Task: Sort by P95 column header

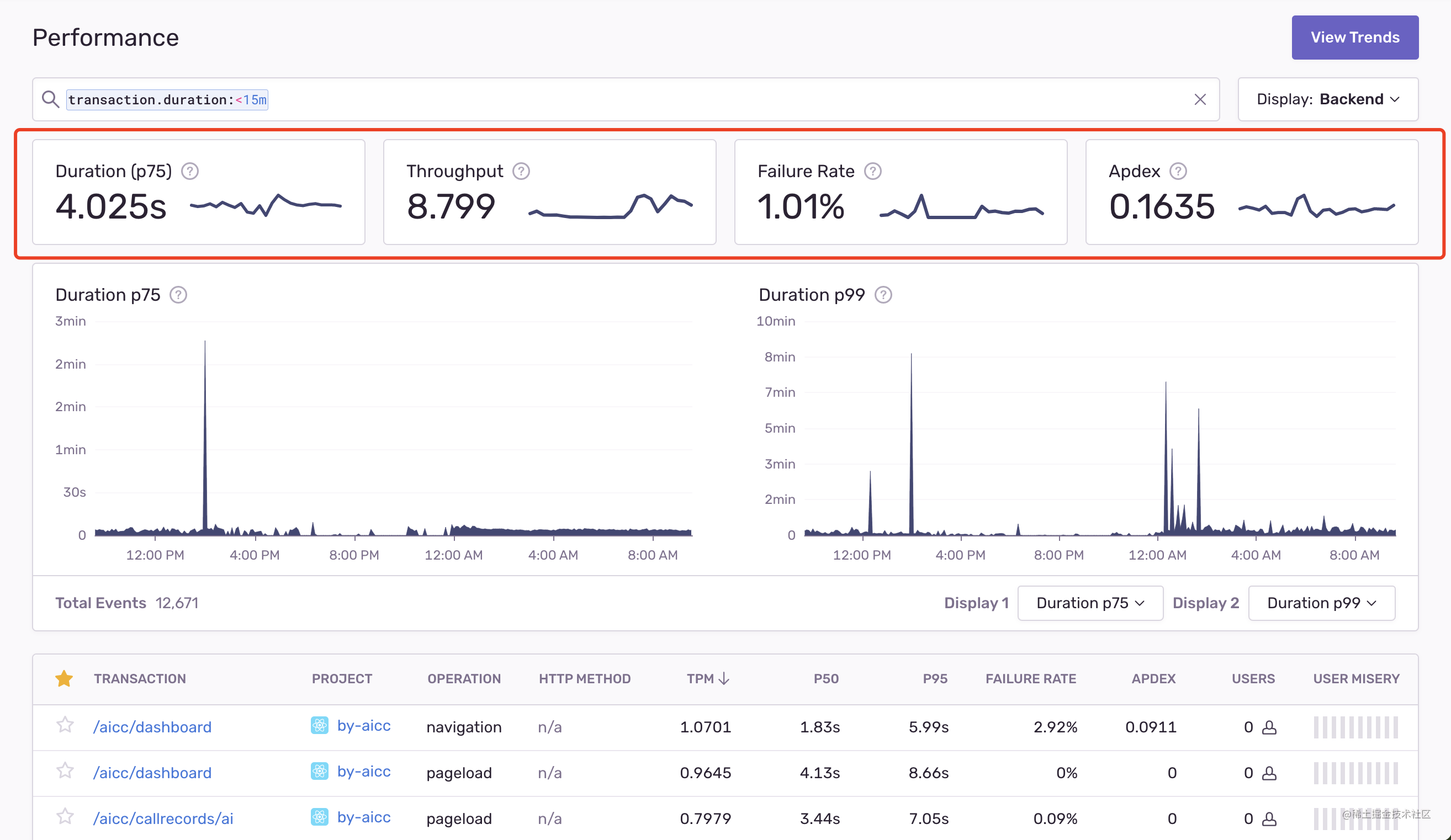Action: 935,679
